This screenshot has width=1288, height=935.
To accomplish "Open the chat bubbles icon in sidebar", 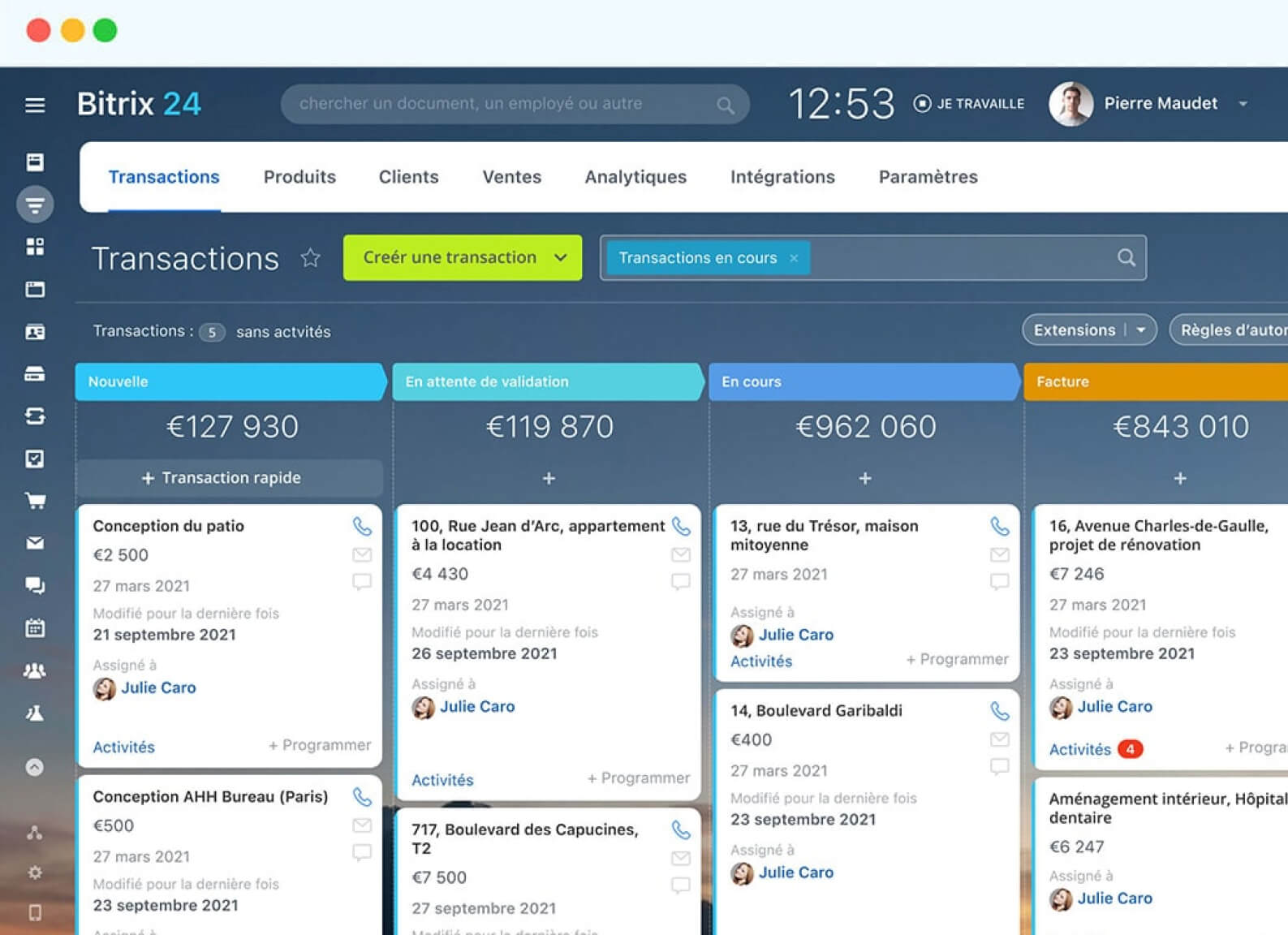I will tap(35, 585).
